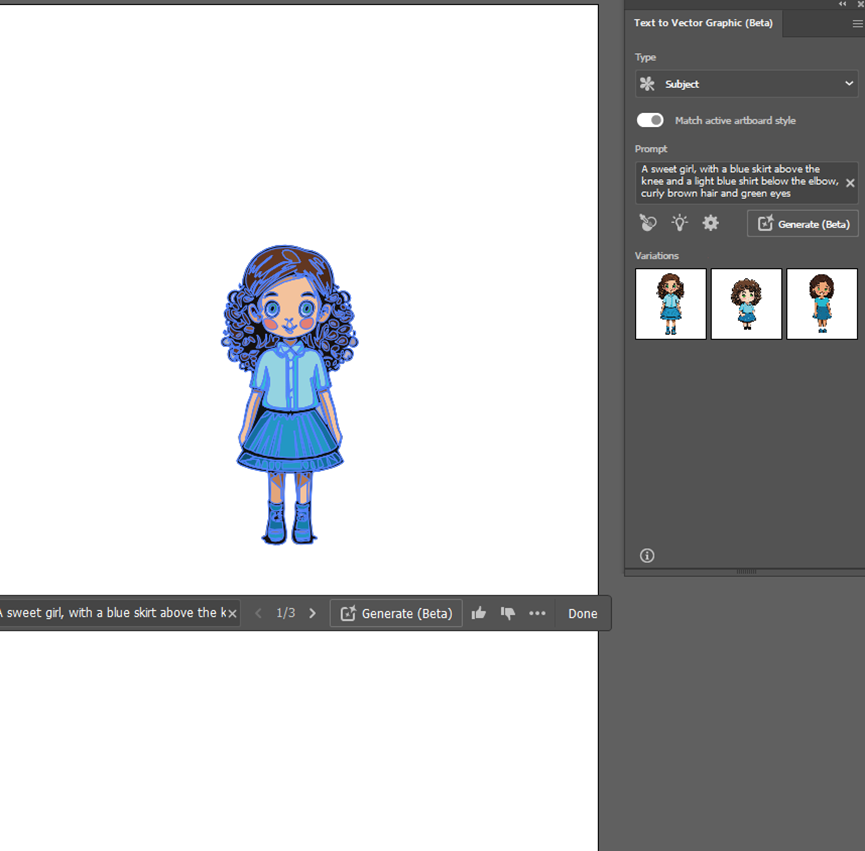Image resolution: width=865 pixels, height=851 pixels.
Task: Collapse the panel with double-arrow icon
Action: (x=842, y=4)
